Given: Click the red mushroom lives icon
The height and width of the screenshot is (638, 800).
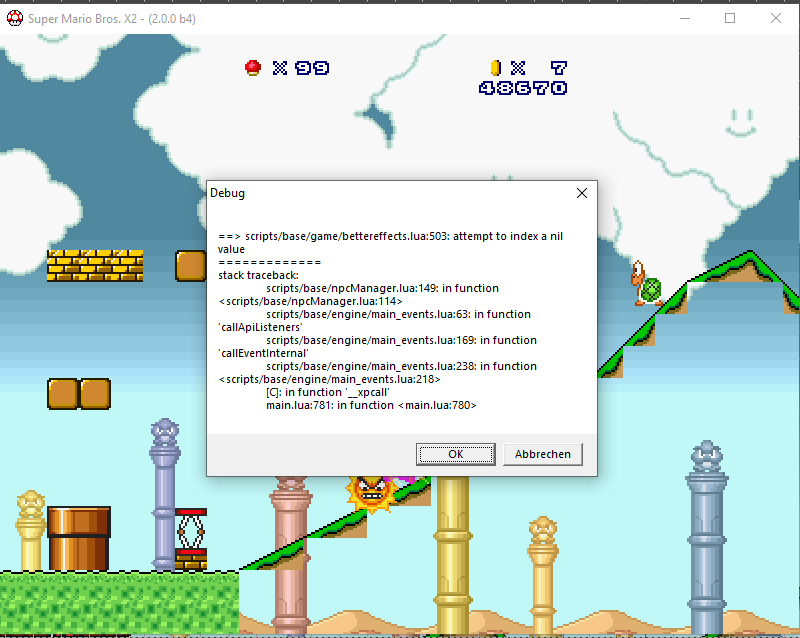Looking at the screenshot, I should tap(253, 68).
